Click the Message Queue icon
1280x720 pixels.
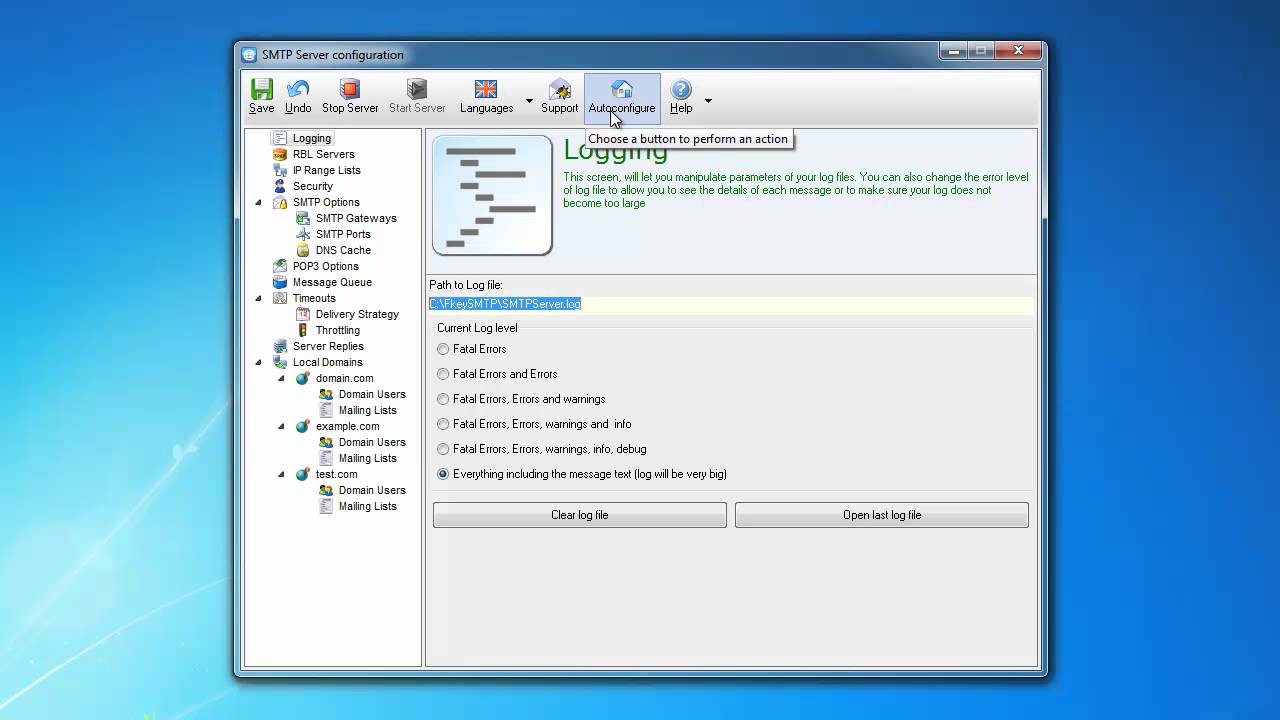280,282
